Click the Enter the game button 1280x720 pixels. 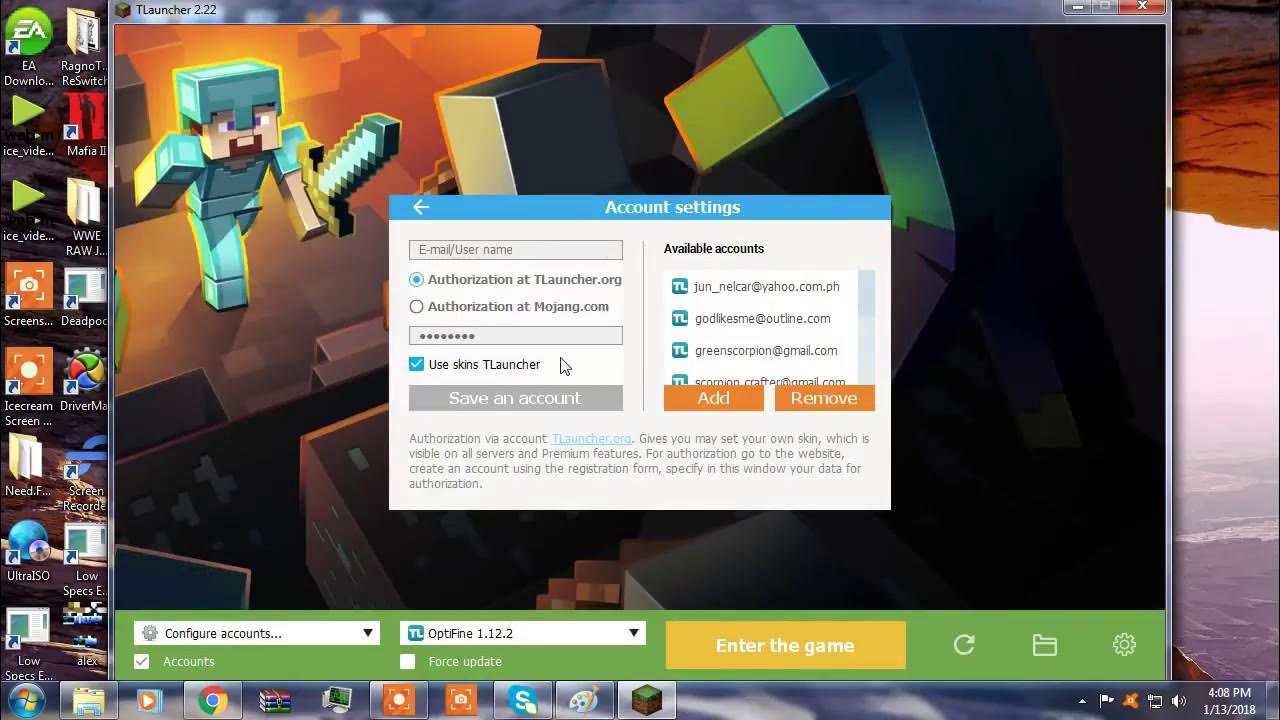(785, 645)
